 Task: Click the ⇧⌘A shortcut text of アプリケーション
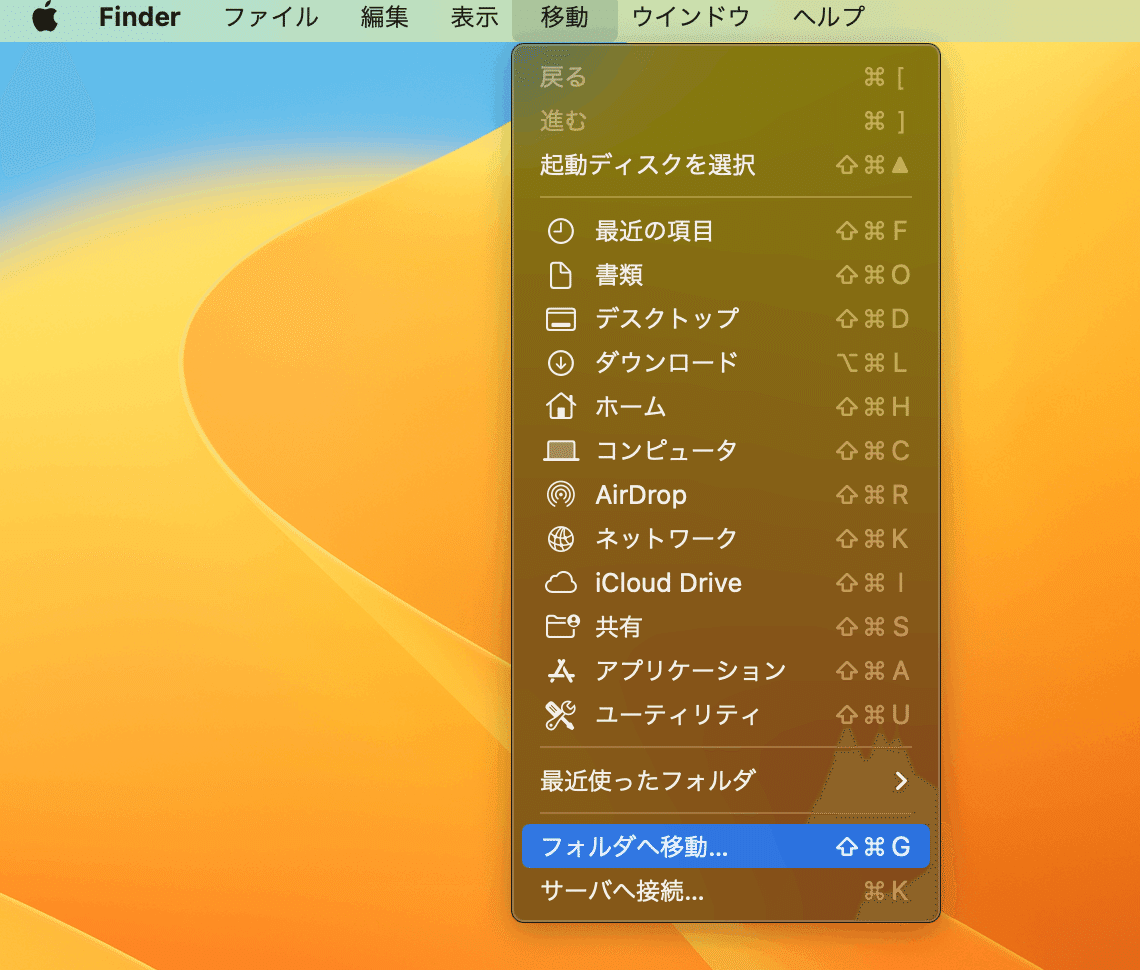pyautogui.click(x=872, y=670)
